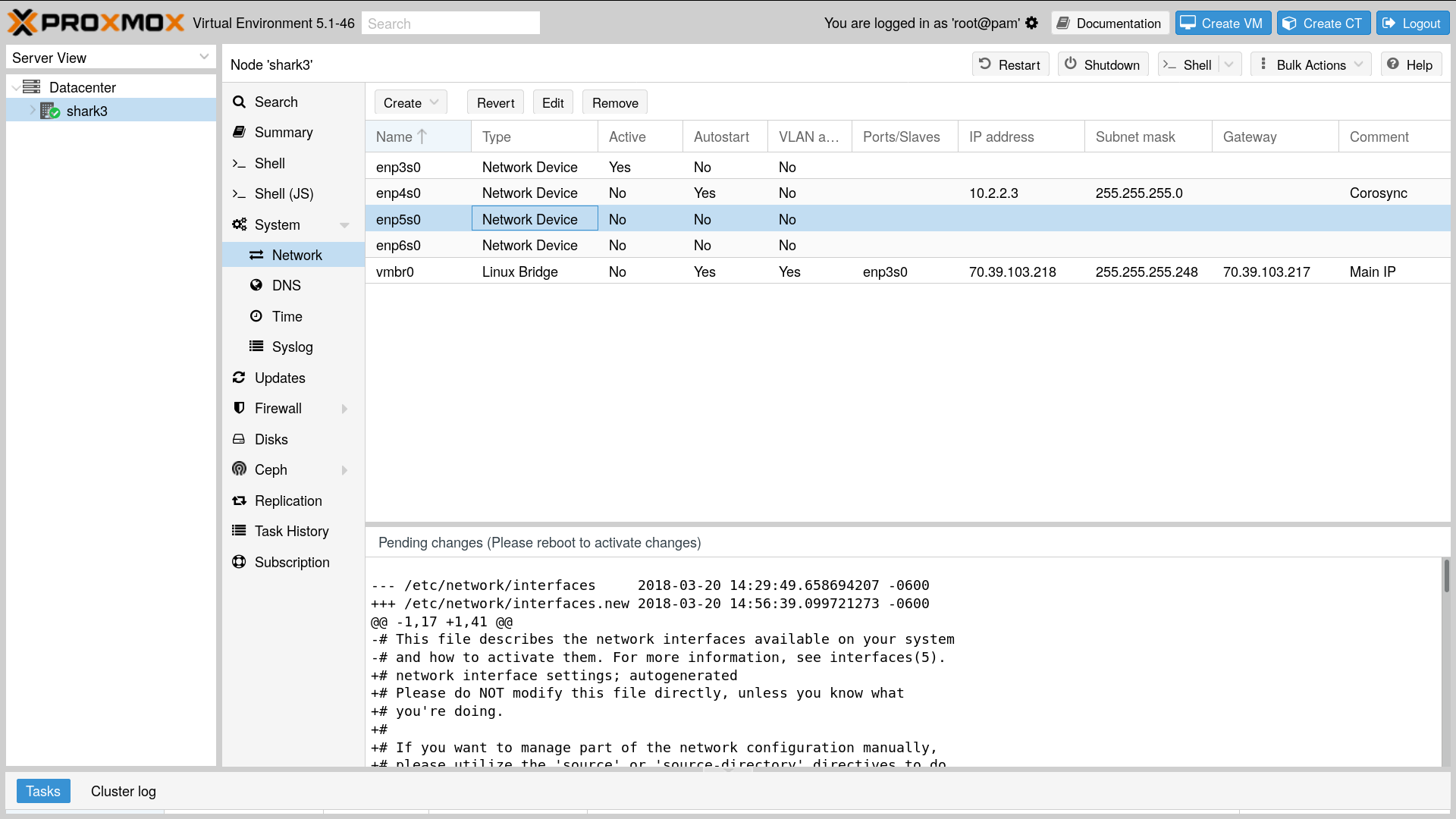Sort by the Gateway column header
This screenshot has width=1456, height=819.
click(1275, 137)
